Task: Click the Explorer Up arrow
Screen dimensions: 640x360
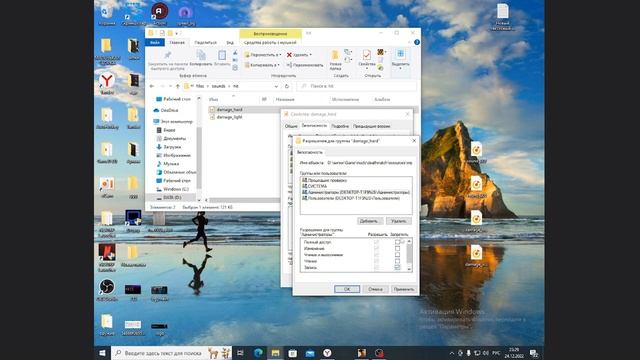Action: (178, 86)
